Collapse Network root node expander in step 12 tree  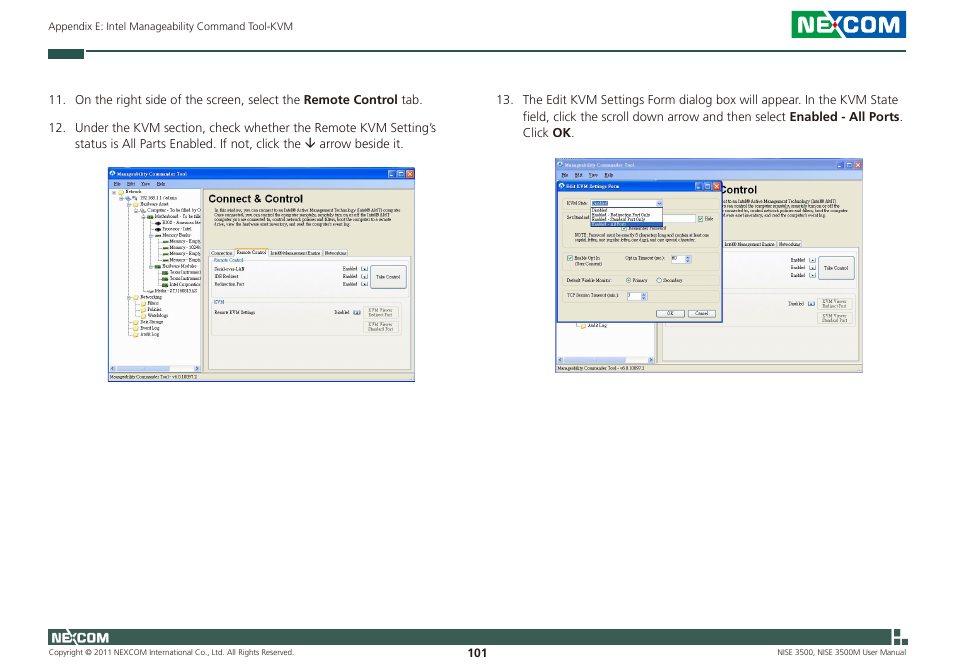click(x=114, y=192)
